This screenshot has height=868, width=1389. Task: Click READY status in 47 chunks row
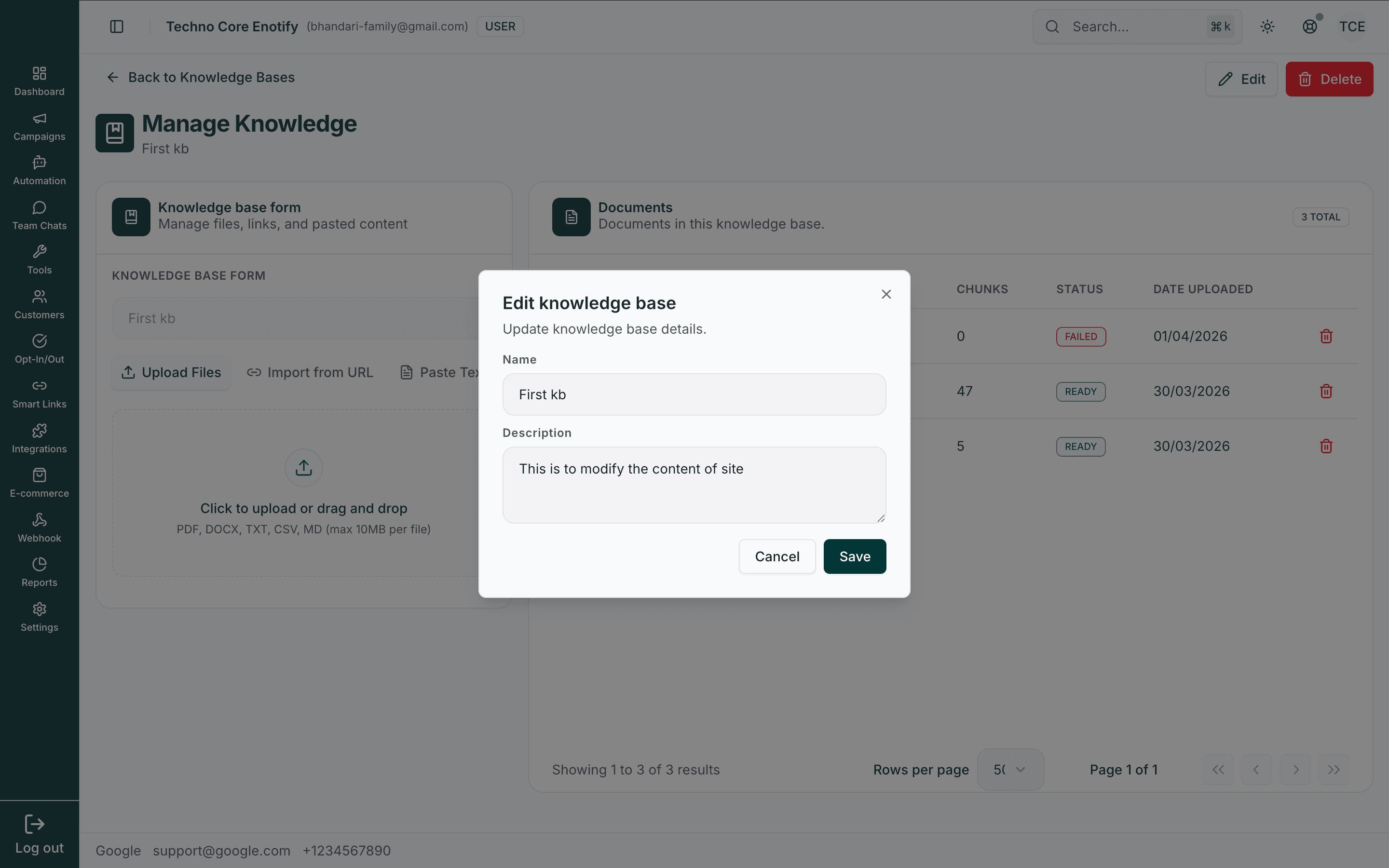(1081, 392)
